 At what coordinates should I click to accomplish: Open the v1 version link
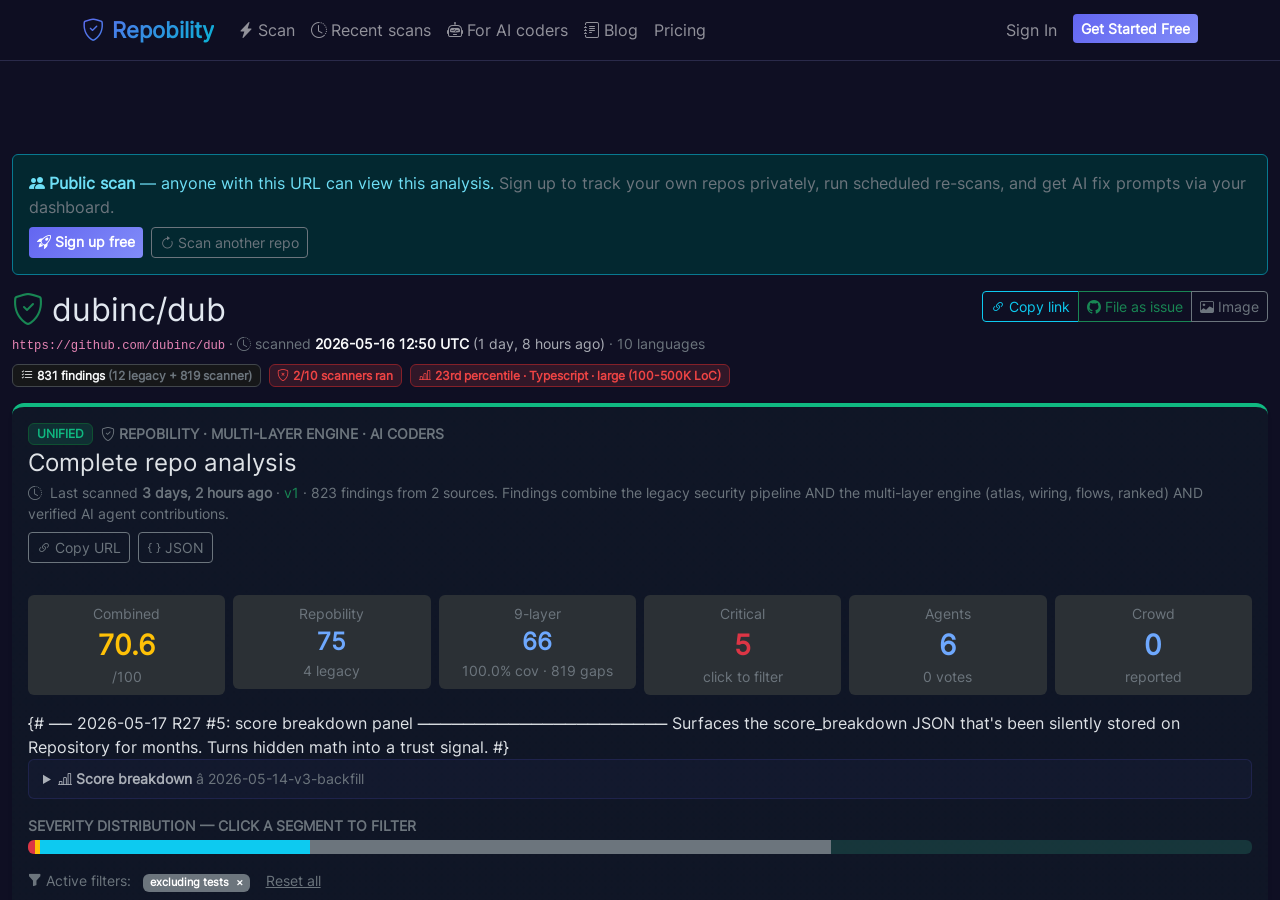pos(292,493)
